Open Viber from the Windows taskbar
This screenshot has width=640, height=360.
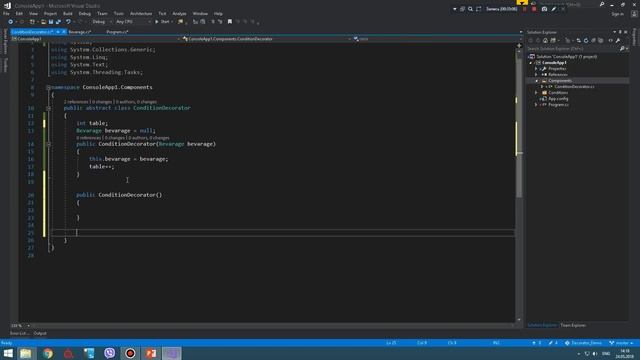(109, 353)
